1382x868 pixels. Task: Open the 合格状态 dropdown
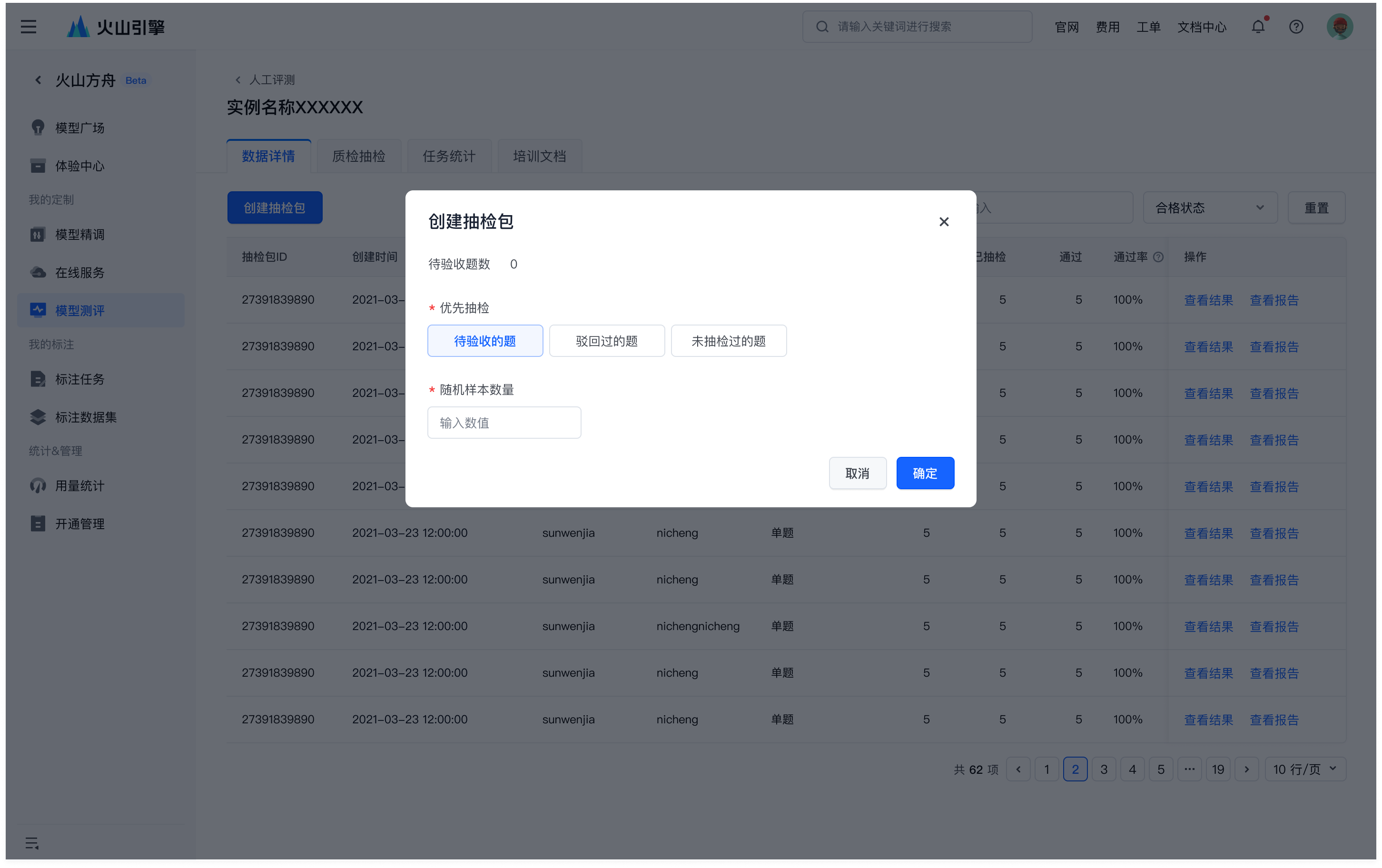(1210, 208)
